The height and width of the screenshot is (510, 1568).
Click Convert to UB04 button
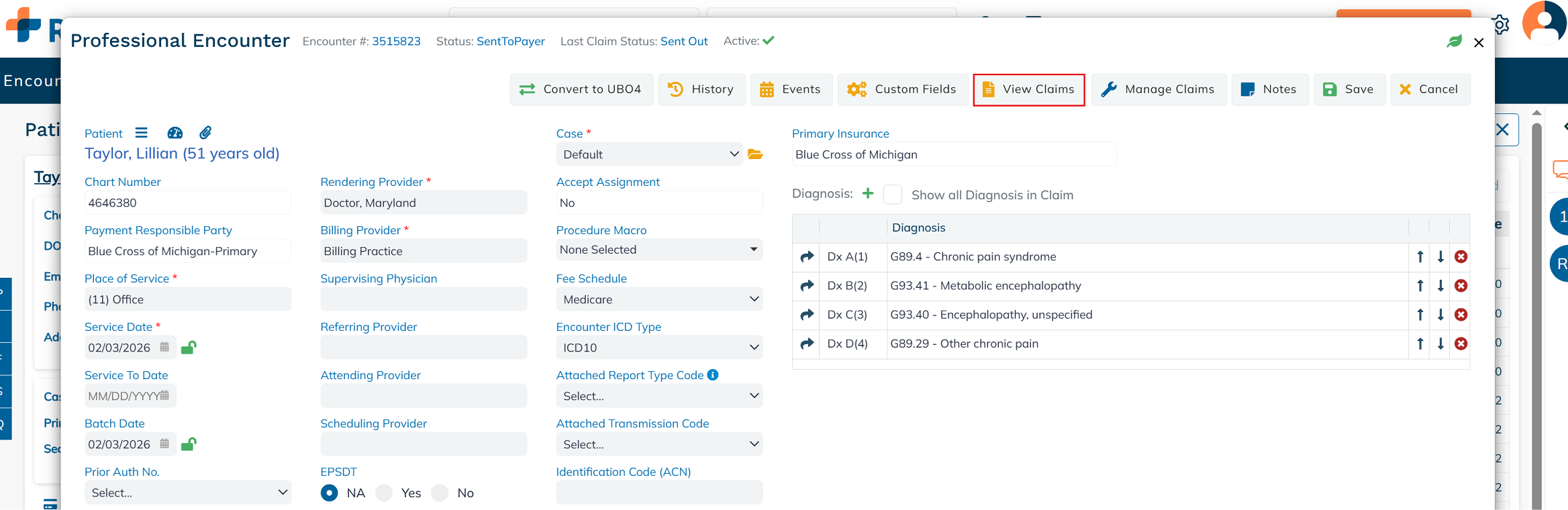581,89
